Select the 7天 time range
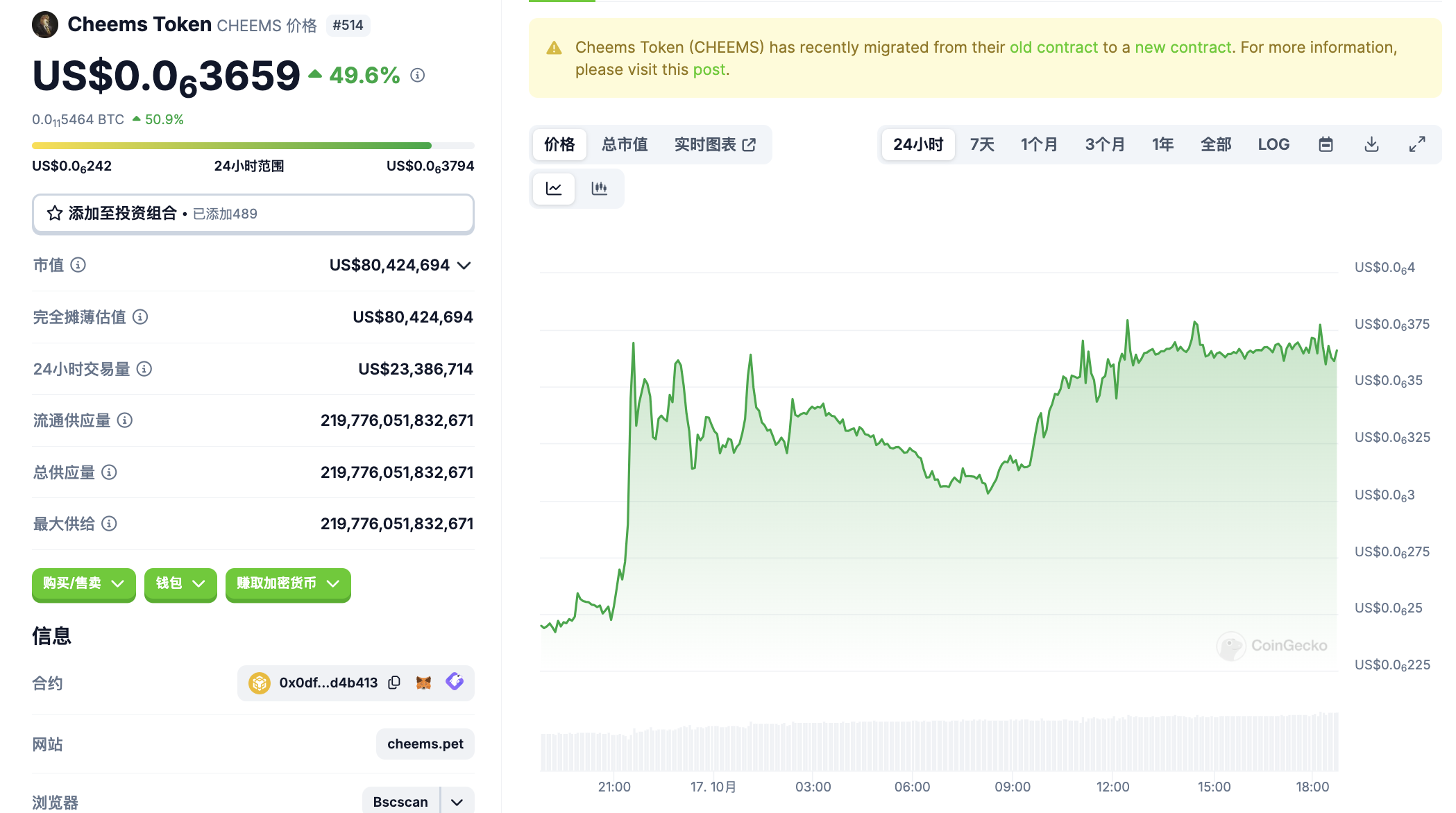The height and width of the screenshot is (813, 1456). pos(982,144)
